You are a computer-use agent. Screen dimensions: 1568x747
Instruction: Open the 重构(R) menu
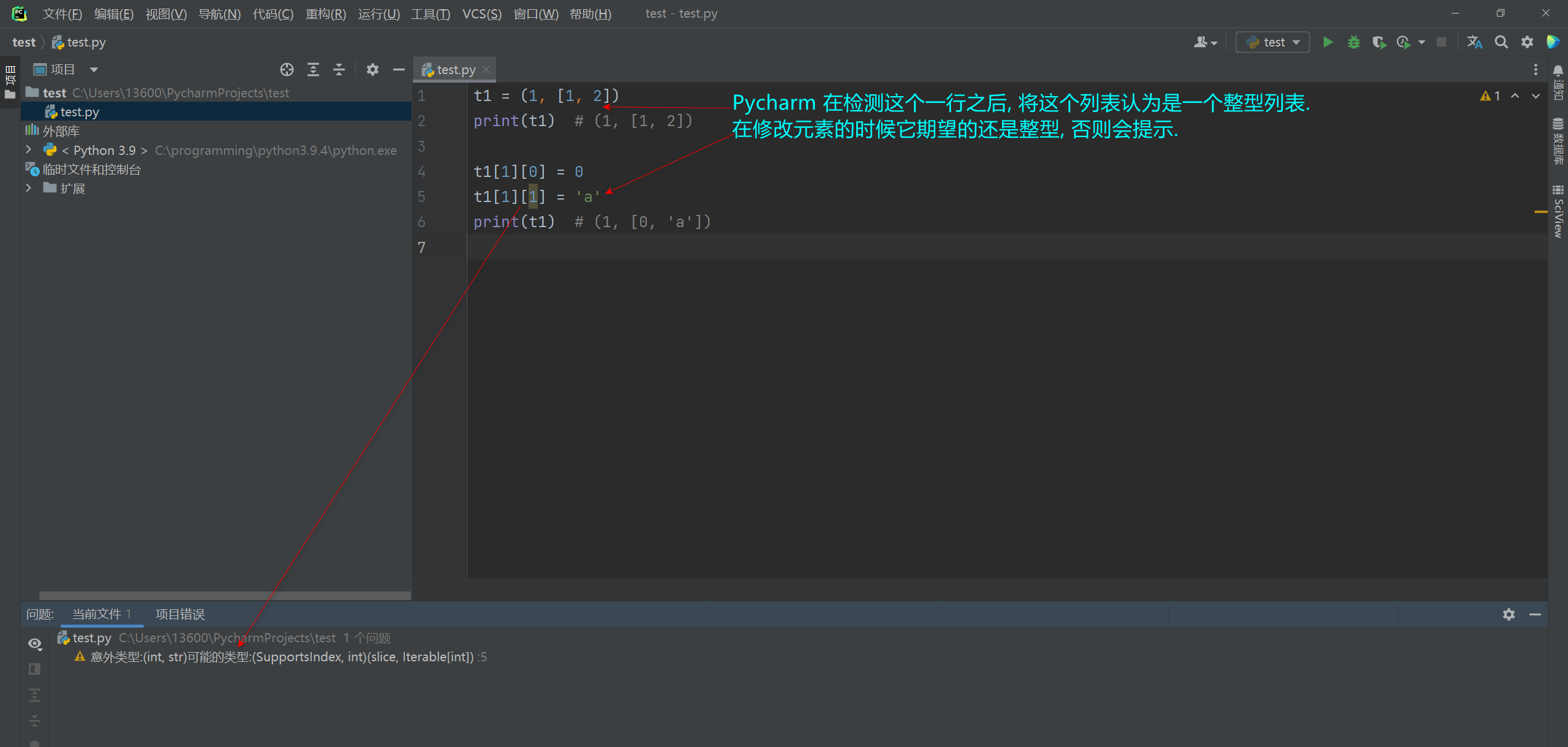click(x=325, y=13)
